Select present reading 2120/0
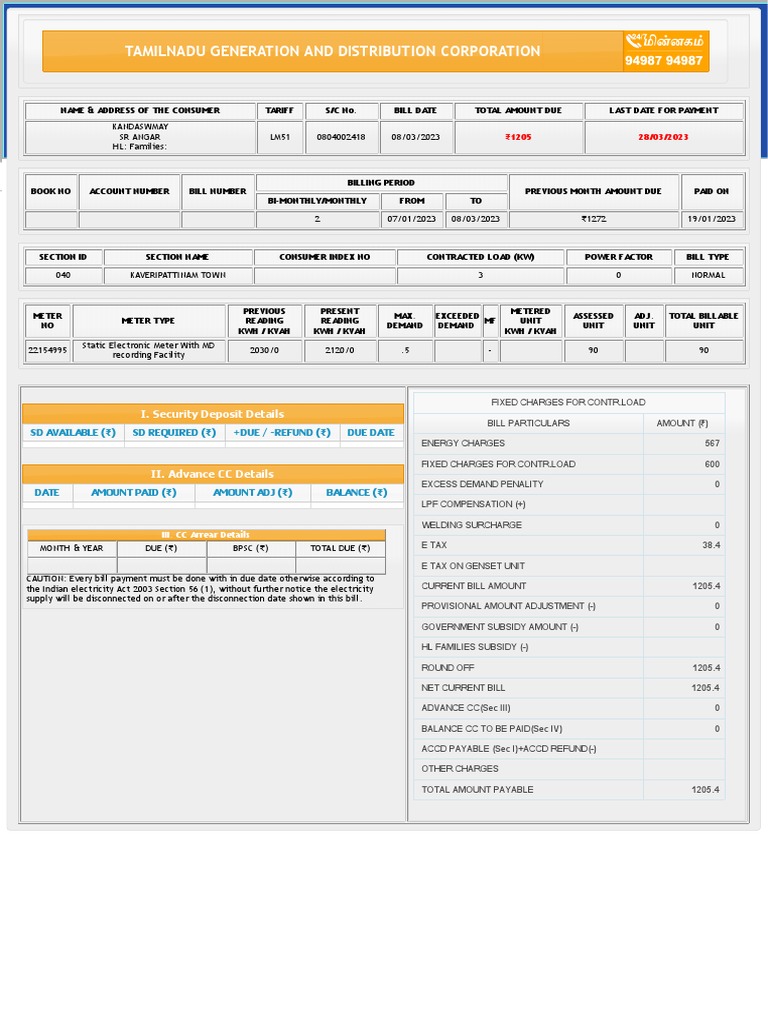768x1024 pixels. [x=340, y=350]
